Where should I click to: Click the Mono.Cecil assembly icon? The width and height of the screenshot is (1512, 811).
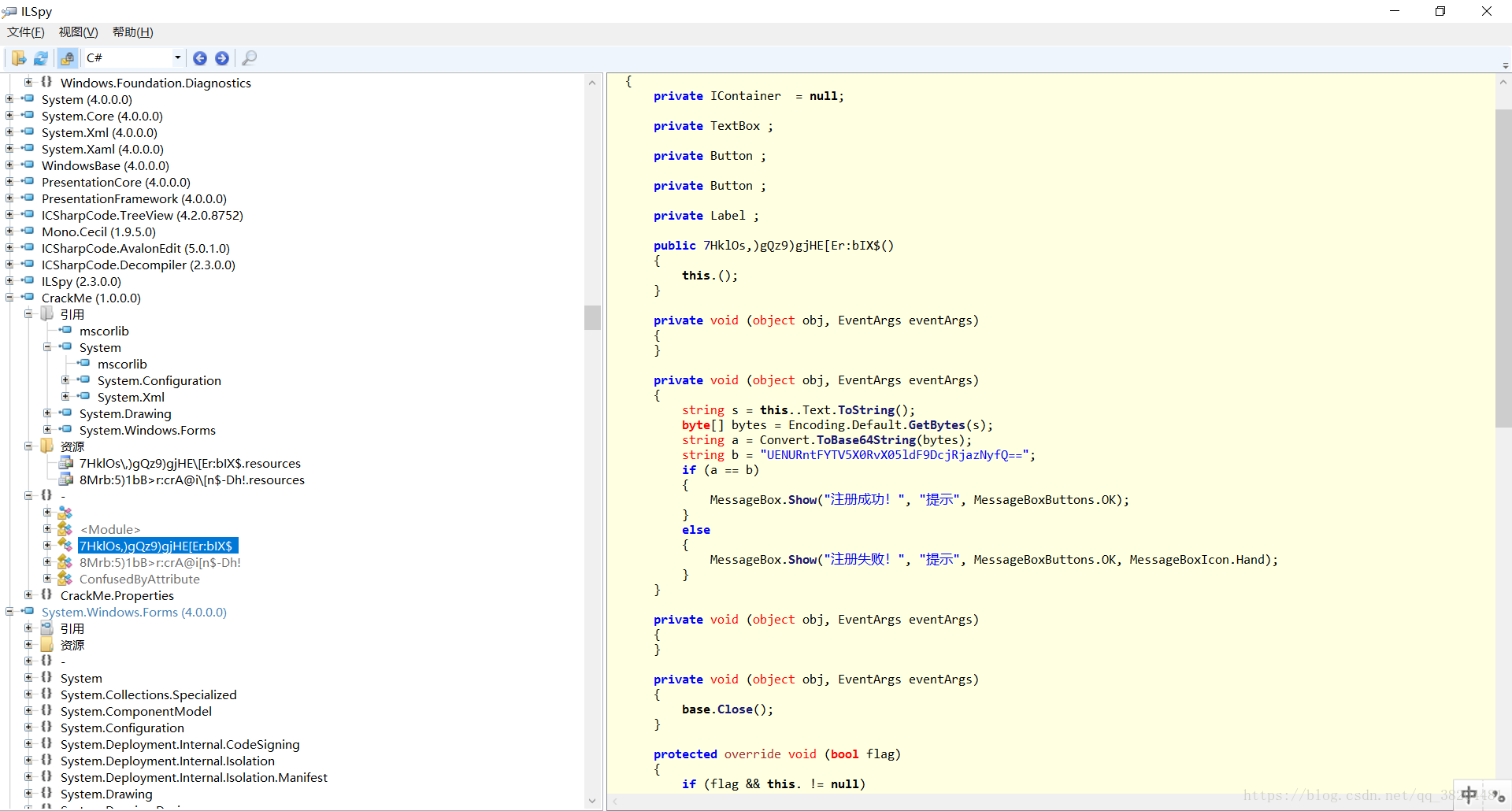click(x=28, y=231)
